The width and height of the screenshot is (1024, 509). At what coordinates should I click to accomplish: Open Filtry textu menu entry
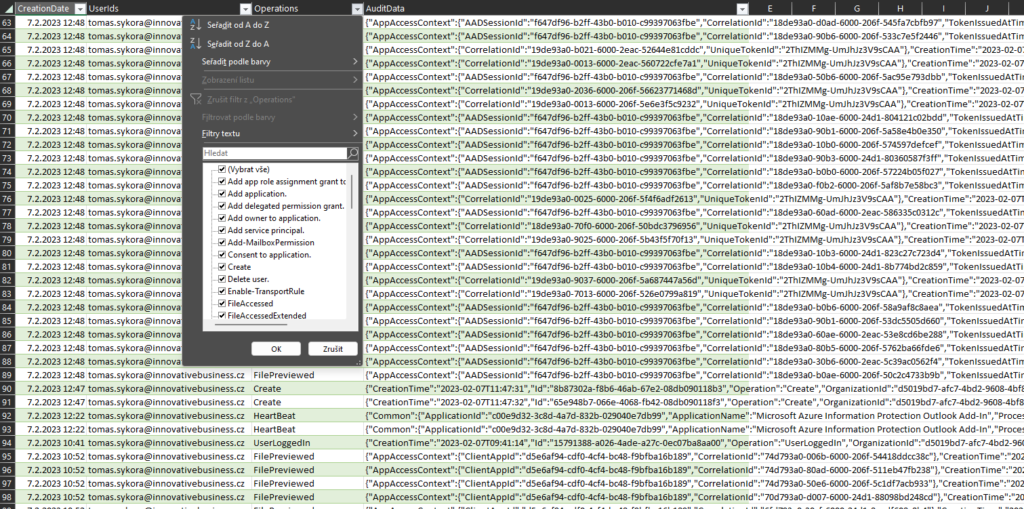[221, 133]
